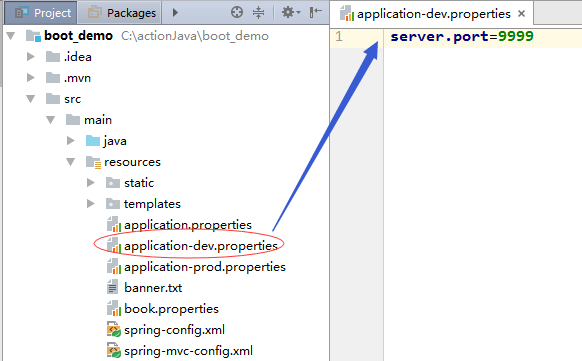
Task: Open the gear settings dropdown
Action: pyautogui.click(x=291, y=13)
